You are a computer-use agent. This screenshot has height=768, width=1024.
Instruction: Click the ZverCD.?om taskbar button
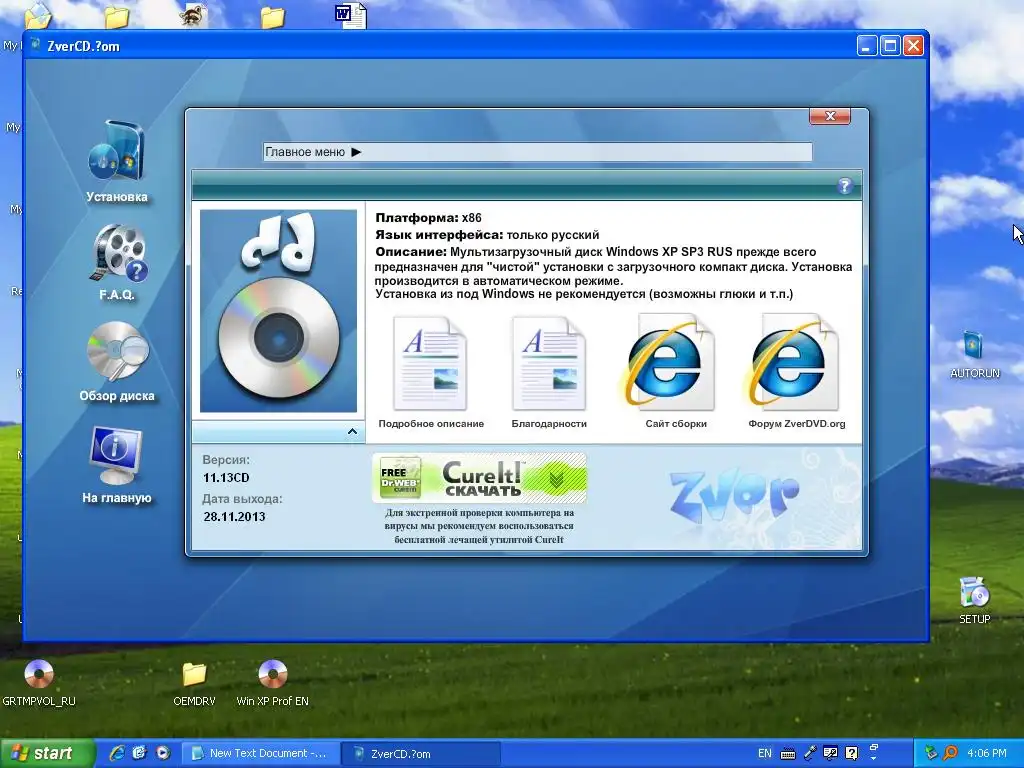[x=421, y=754]
